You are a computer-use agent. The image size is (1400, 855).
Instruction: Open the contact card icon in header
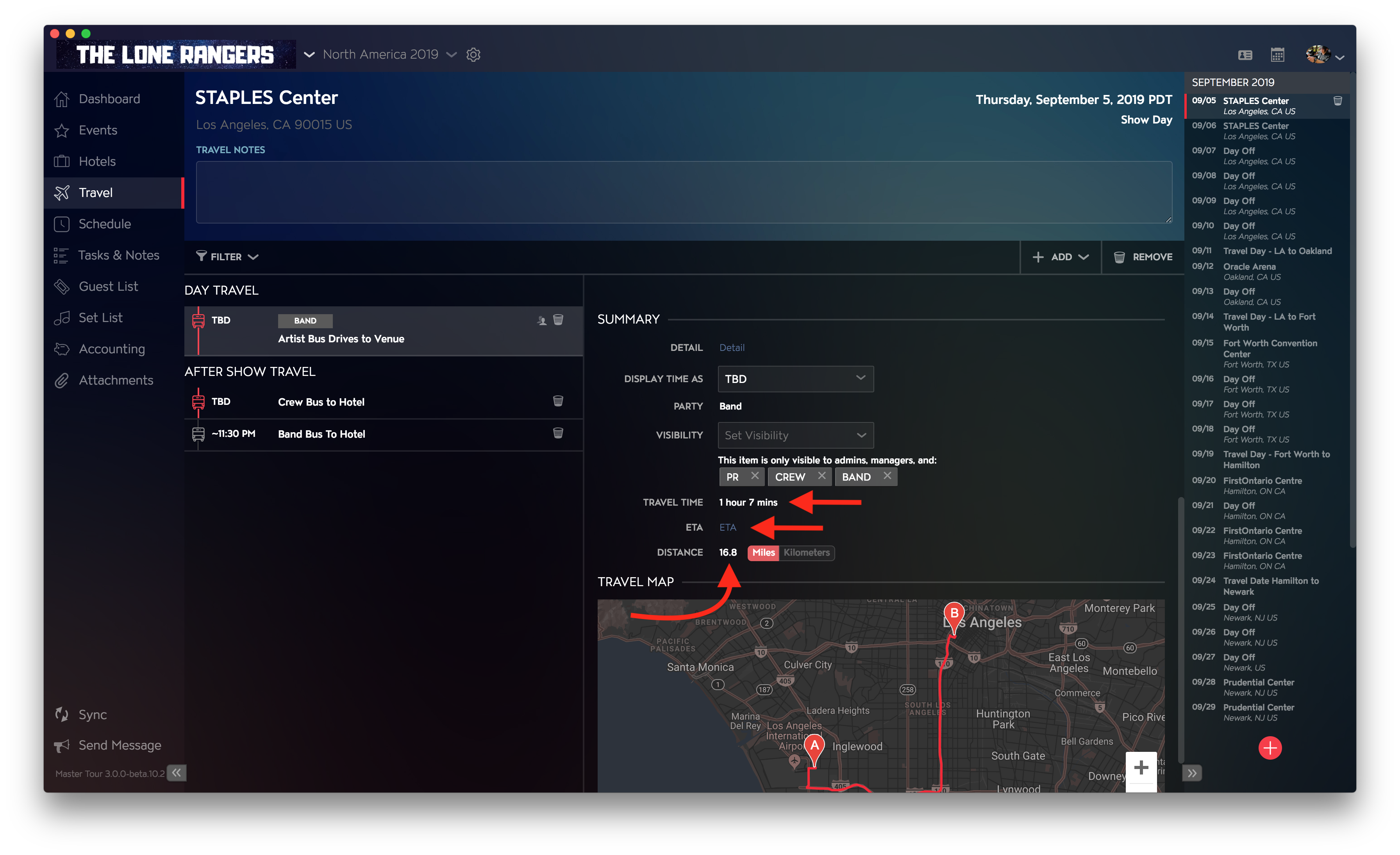1245,55
